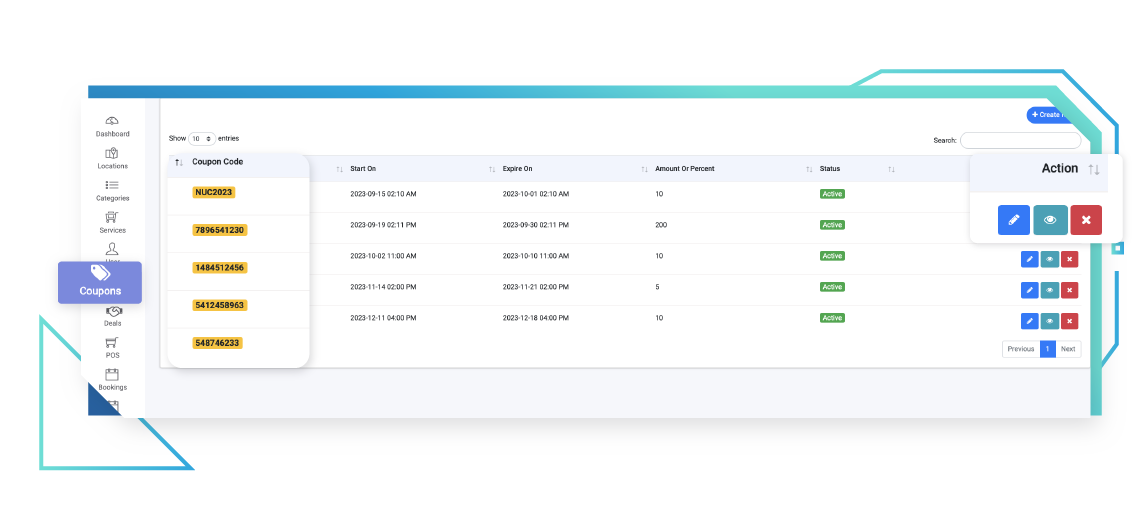Click the large blue pencil edit button
1147x521 pixels.
point(1013,220)
